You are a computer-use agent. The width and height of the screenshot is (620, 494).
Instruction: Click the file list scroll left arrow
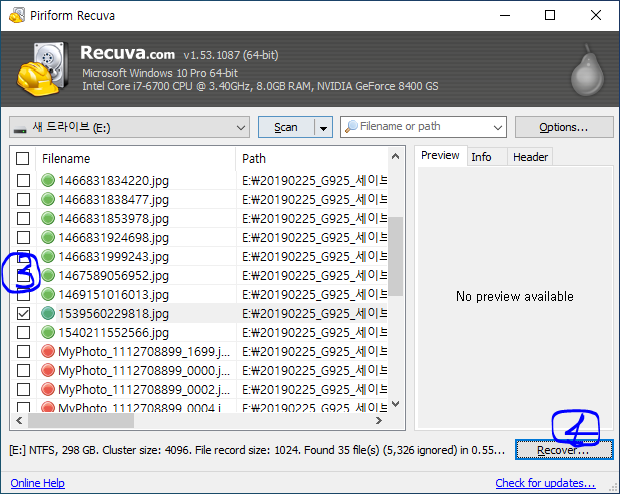(19, 420)
